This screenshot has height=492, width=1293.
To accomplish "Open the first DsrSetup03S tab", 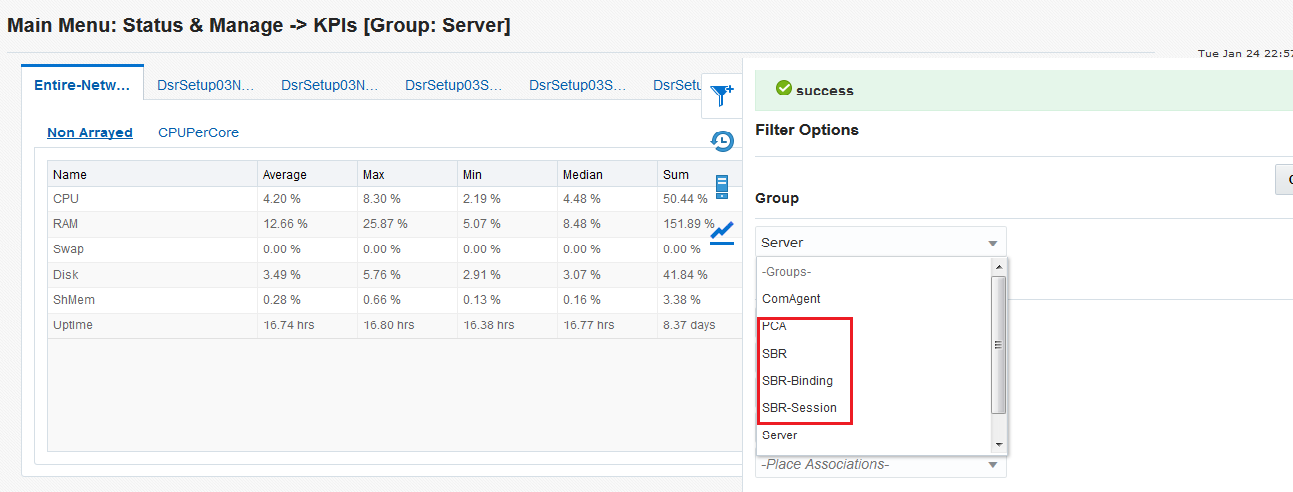I will click(454, 85).
